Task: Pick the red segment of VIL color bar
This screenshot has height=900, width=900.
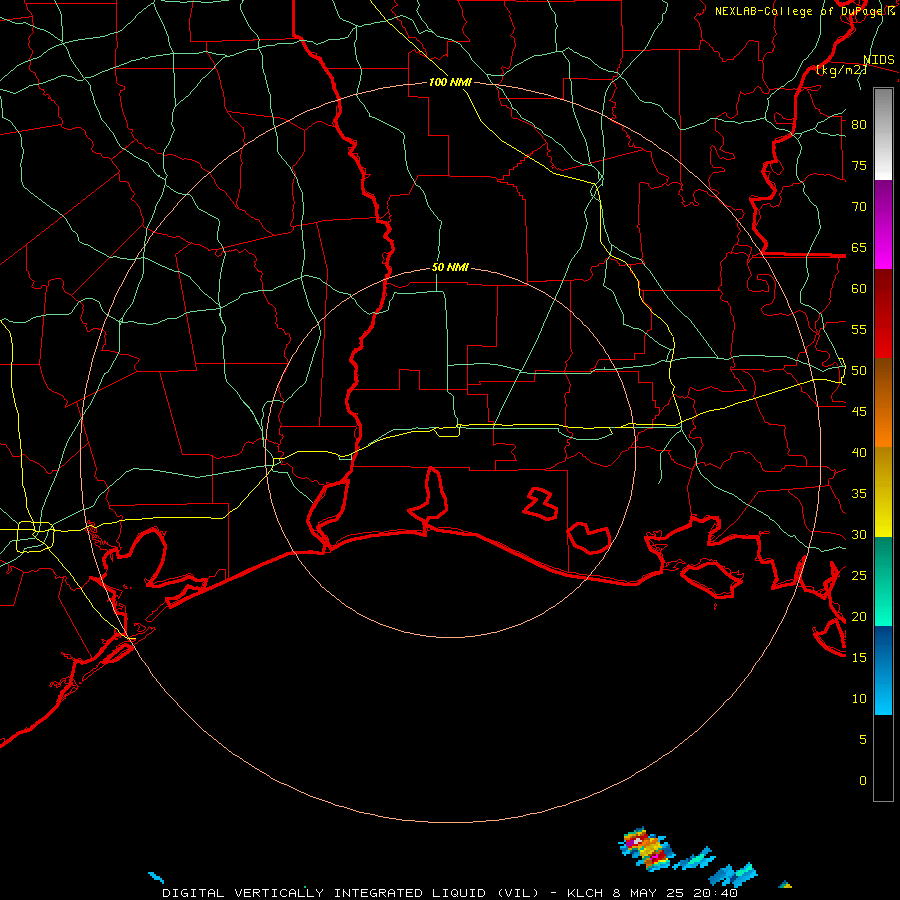Action: pyautogui.click(x=883, y=314)
